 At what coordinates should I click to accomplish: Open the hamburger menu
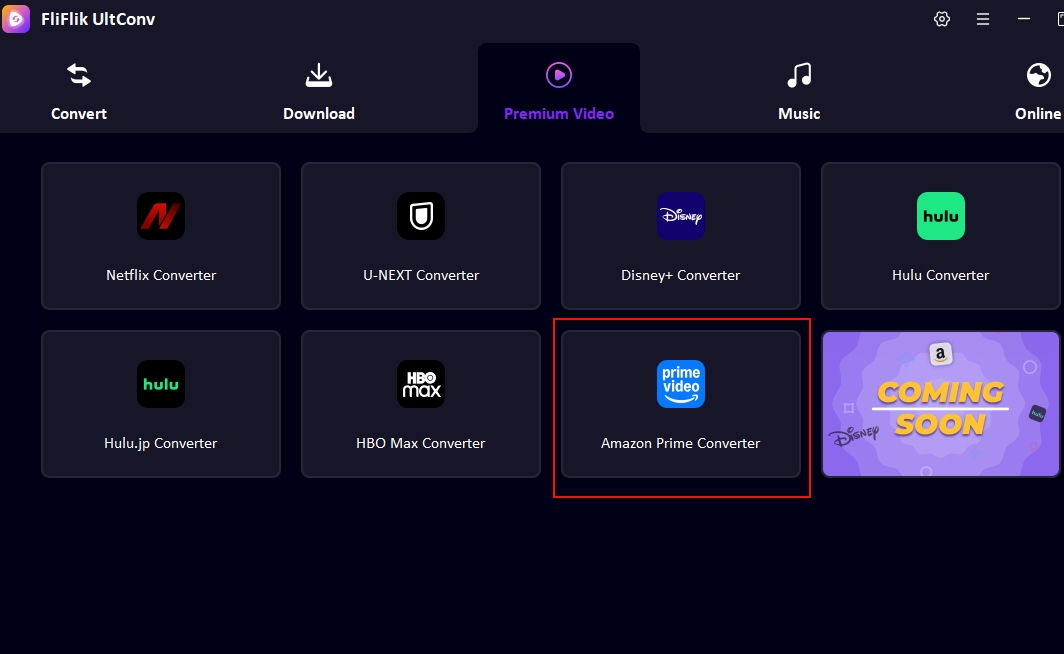[982, 19]
